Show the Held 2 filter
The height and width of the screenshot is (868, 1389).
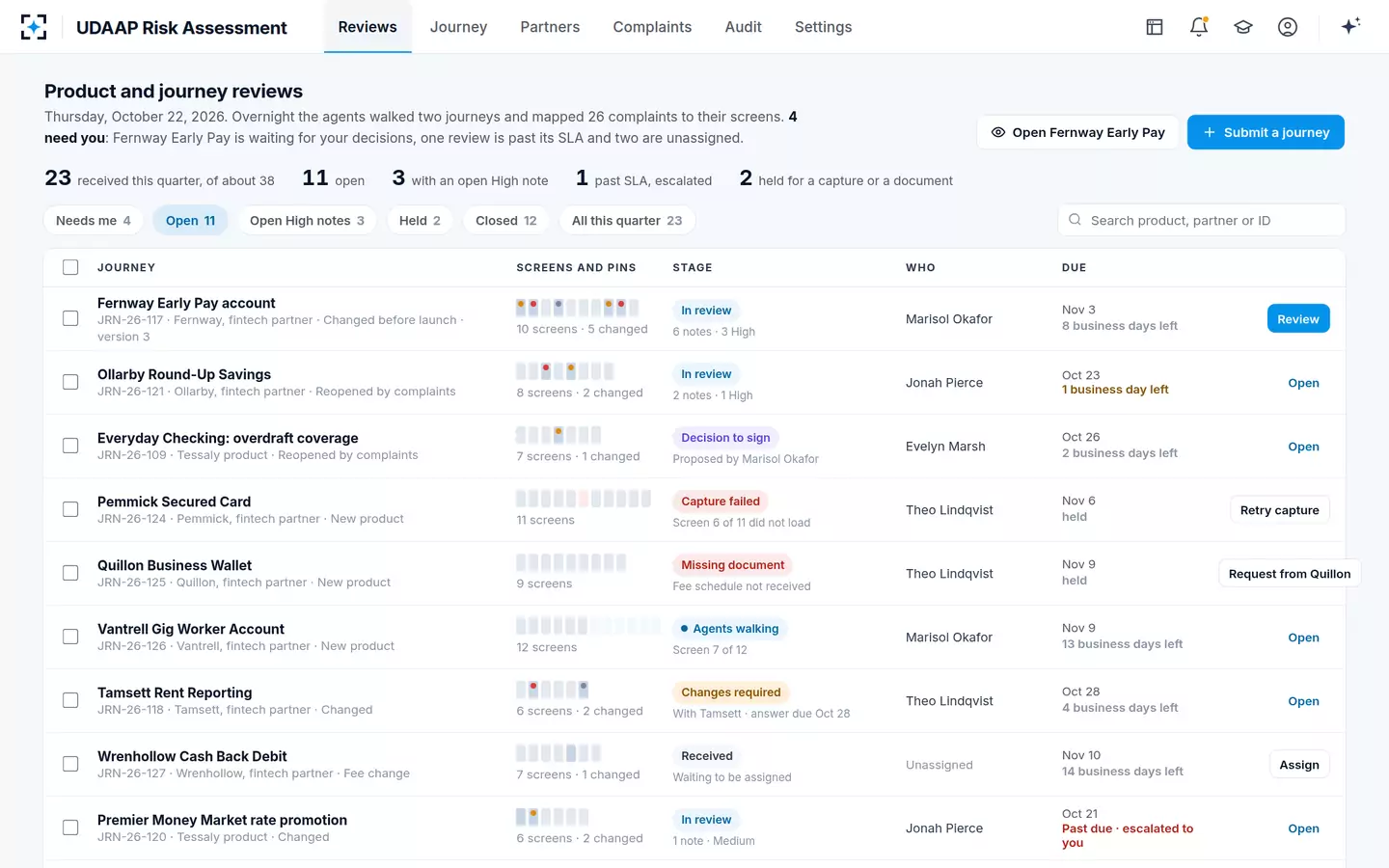pos(420,221)
